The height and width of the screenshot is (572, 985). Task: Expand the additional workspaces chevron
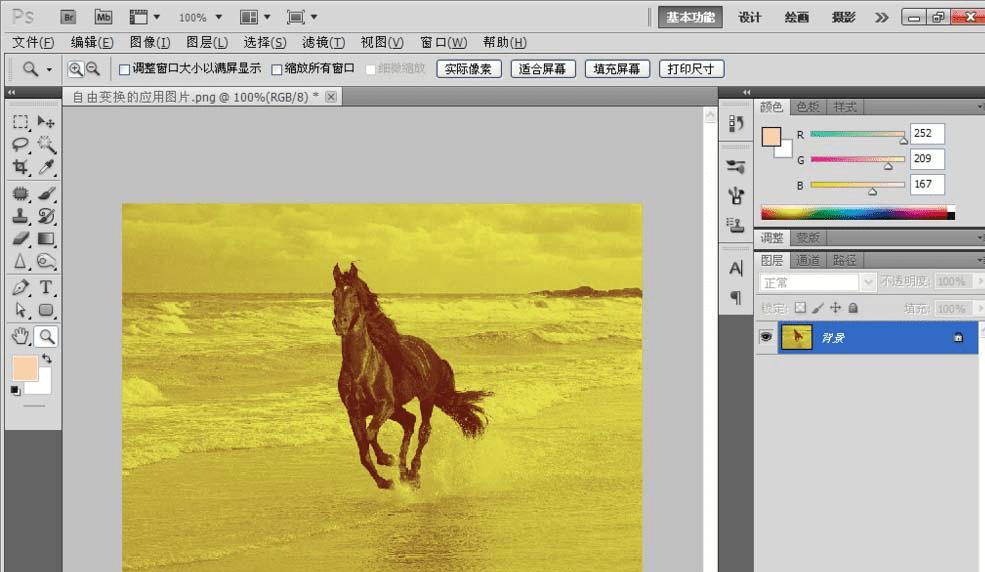click(x=881, y=17)
